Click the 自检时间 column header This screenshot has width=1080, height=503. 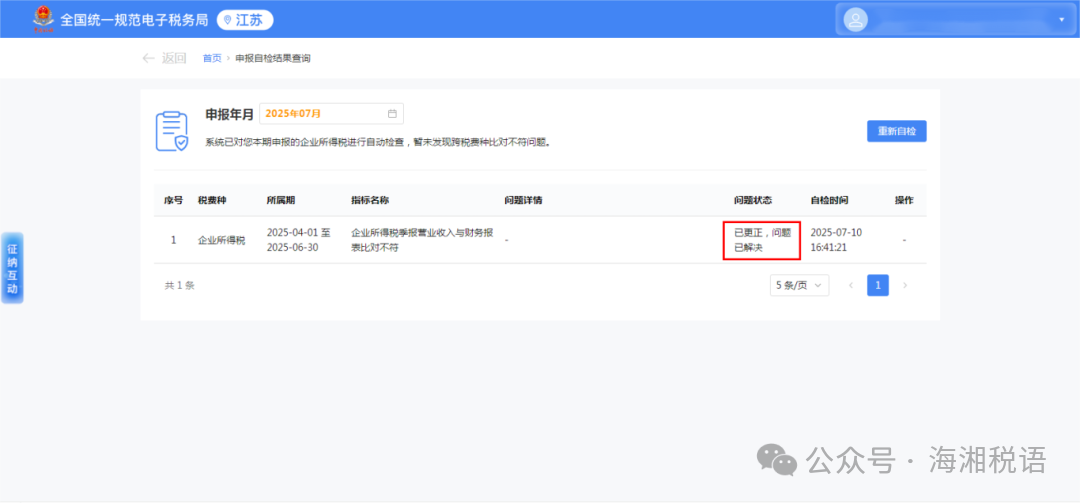click(829, 201)
